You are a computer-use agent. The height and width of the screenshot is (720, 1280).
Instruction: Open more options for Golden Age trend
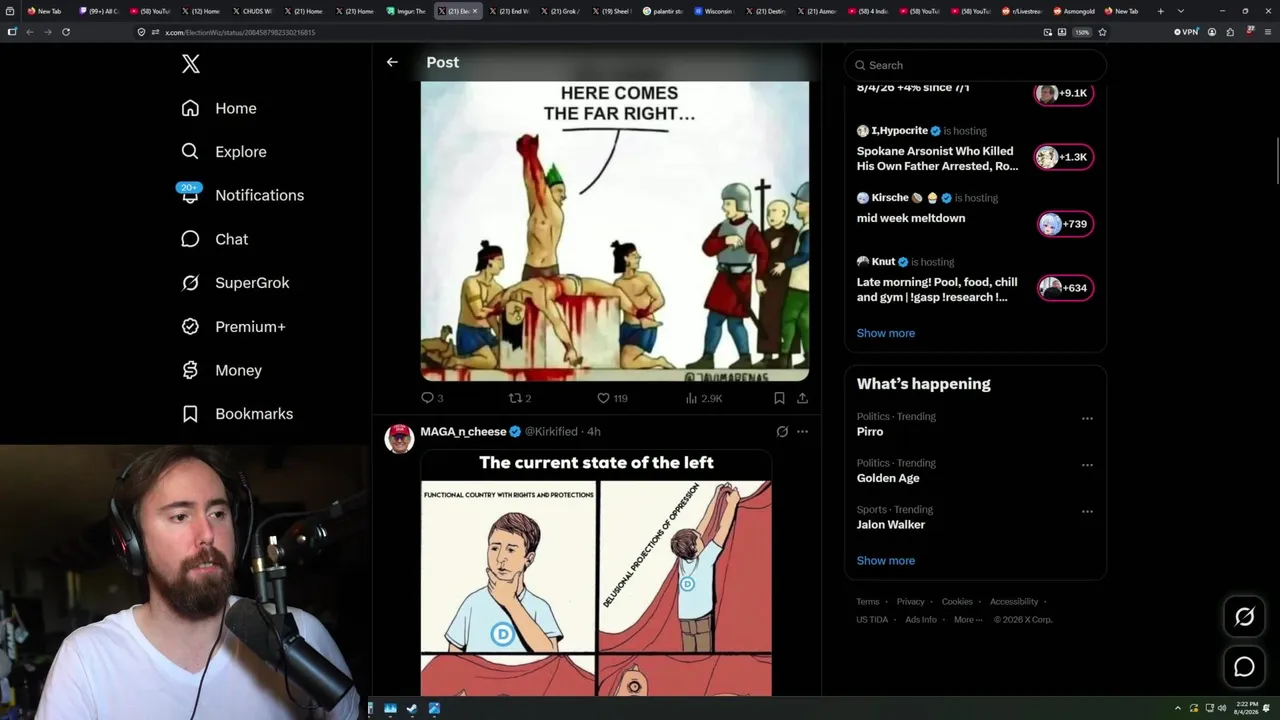1087,465
